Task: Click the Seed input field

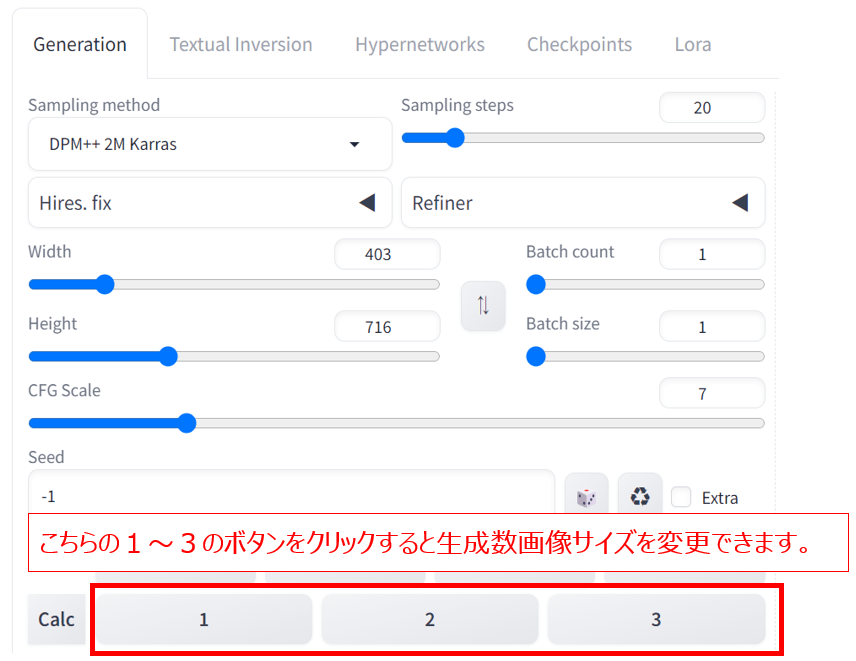Action: pos(292,492)
